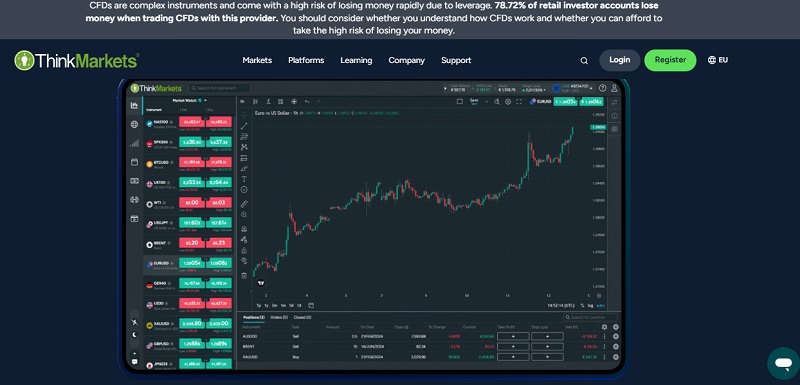800x385 pixels.
Task: Expand the Market Watch dropdown arrow
Action: click(205, 101)
